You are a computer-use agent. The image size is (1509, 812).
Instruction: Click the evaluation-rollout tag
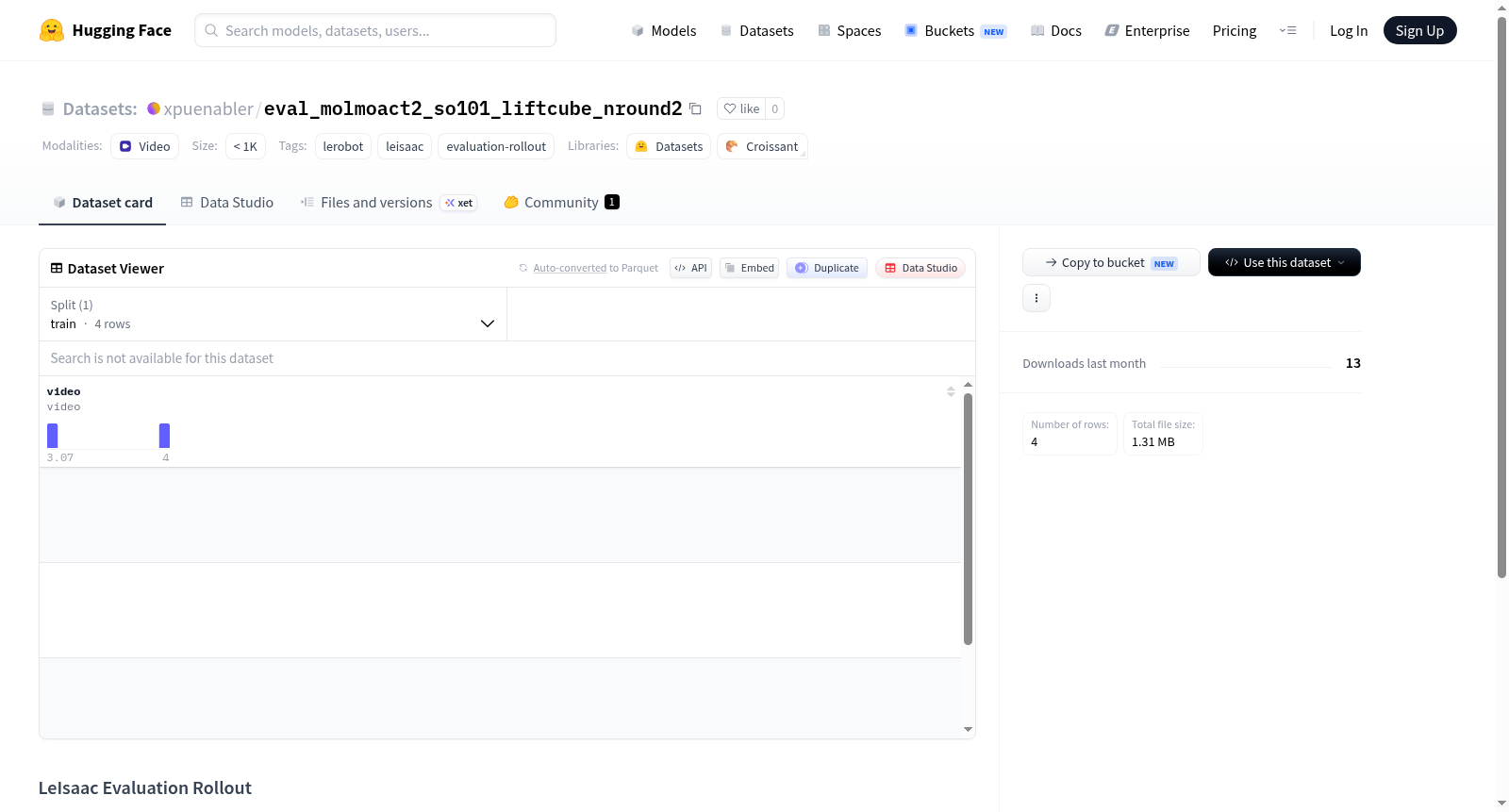(496, 146)
